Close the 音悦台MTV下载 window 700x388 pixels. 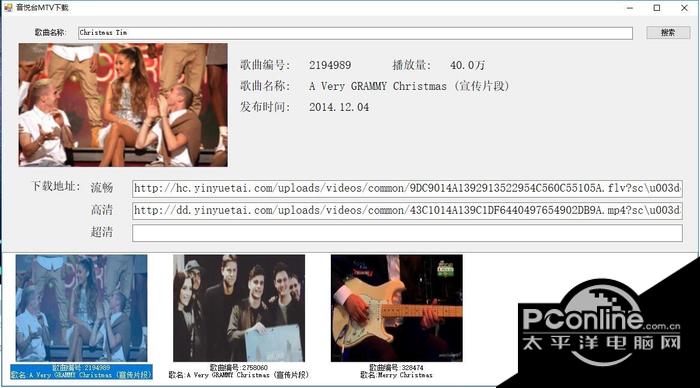684,8
